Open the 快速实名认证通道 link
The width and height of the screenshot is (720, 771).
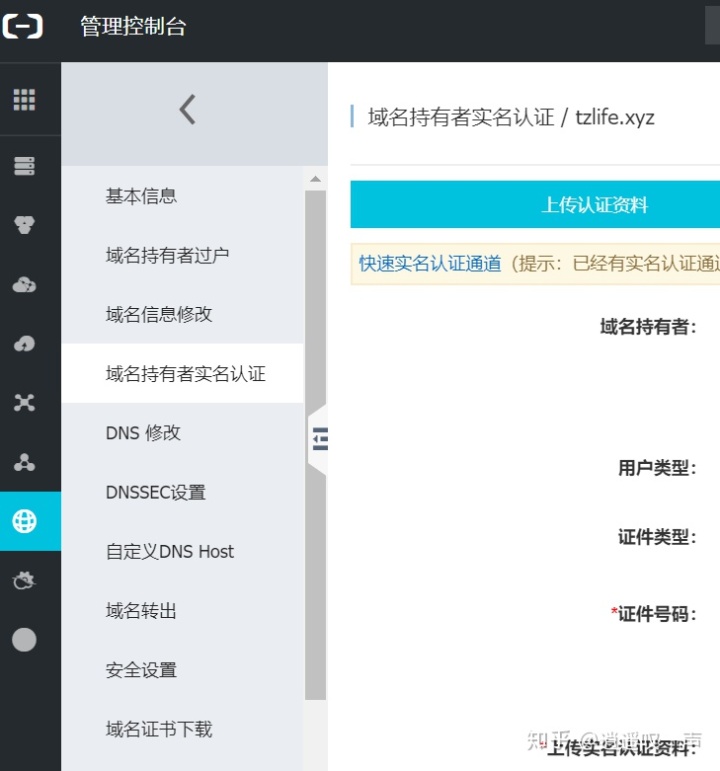click(430, 264)
